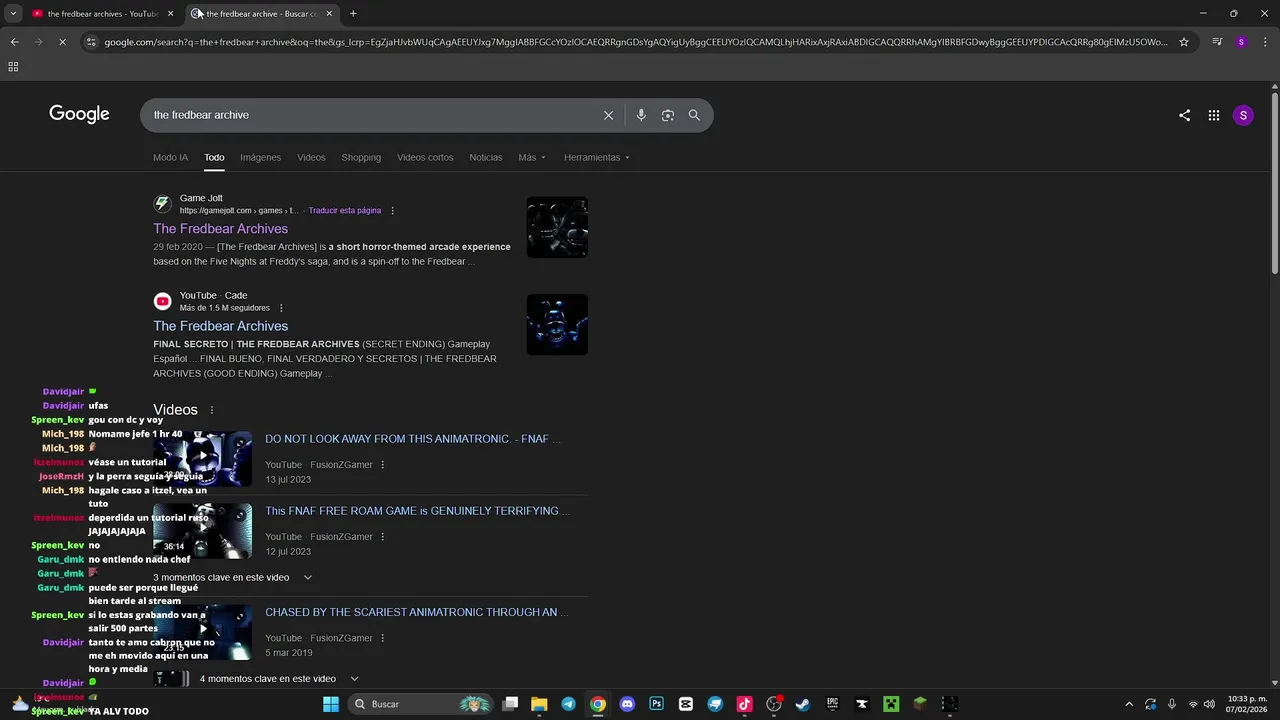Screen dimensions: 1280x720
Task: Click the Game Jolt result thumbnail image
Action: [557, 227]
